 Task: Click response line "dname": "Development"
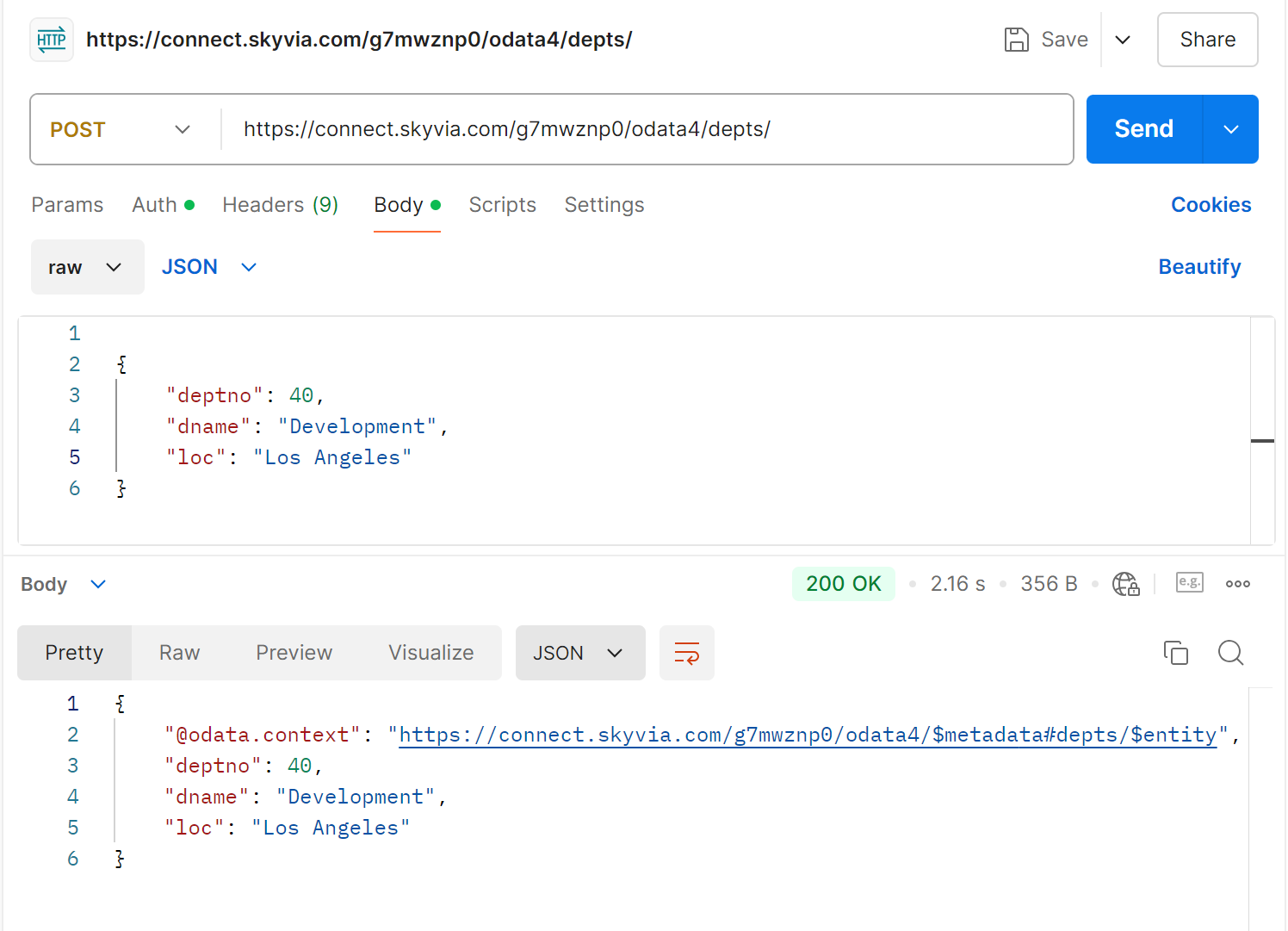[x=305, y=797]
